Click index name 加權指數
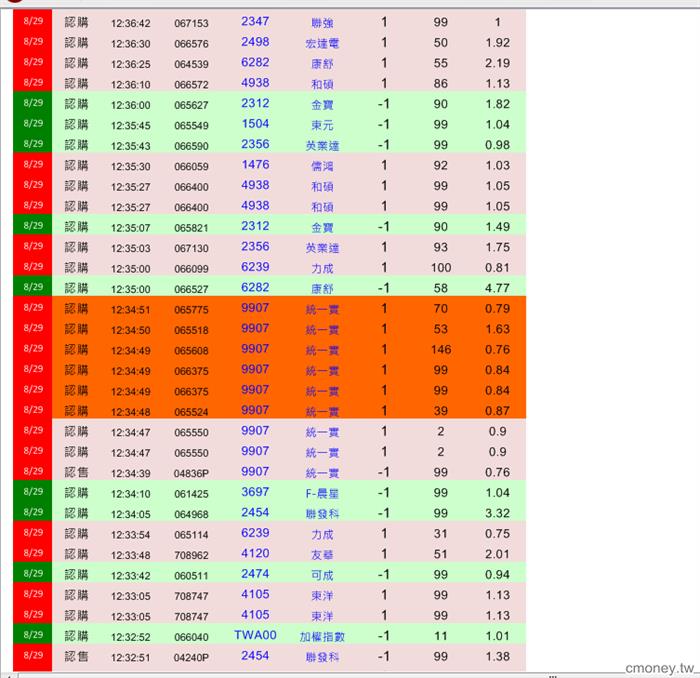700x678 pixels. pos(322,636)
